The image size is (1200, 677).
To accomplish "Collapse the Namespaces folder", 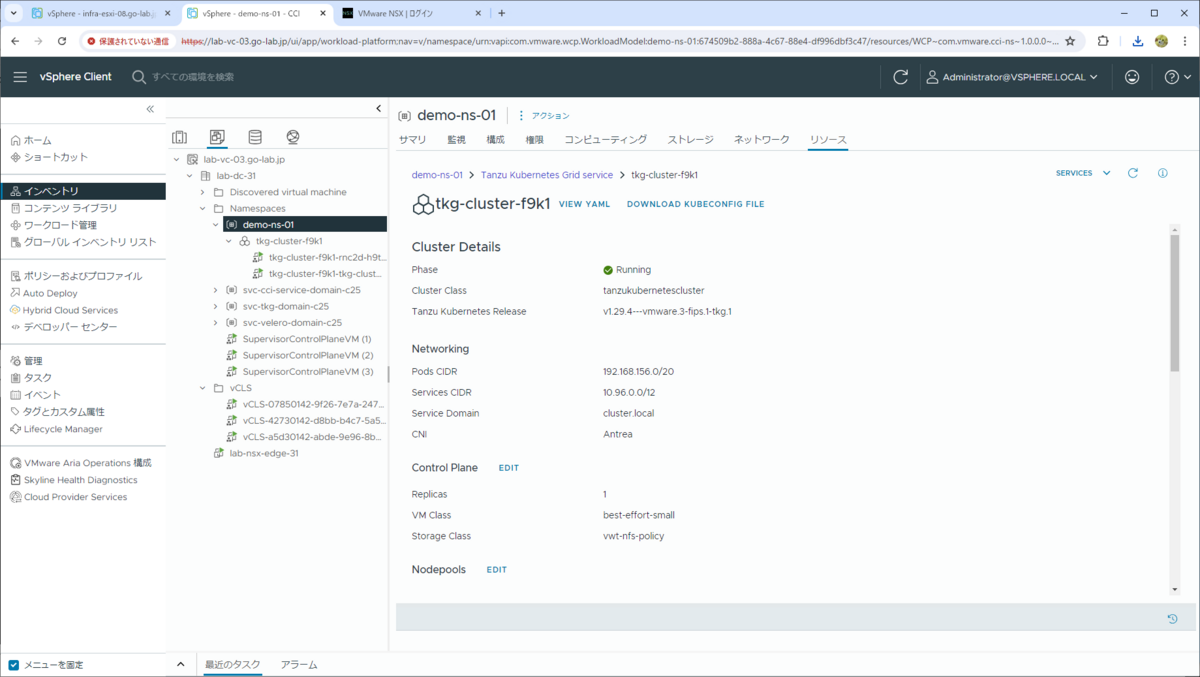I will (203, 209).
